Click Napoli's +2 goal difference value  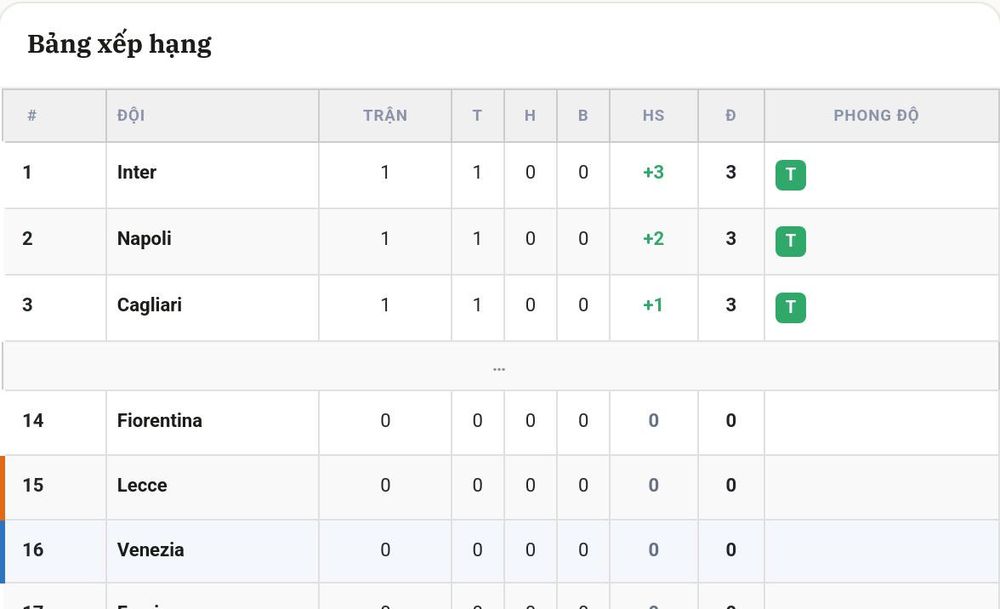653,238
